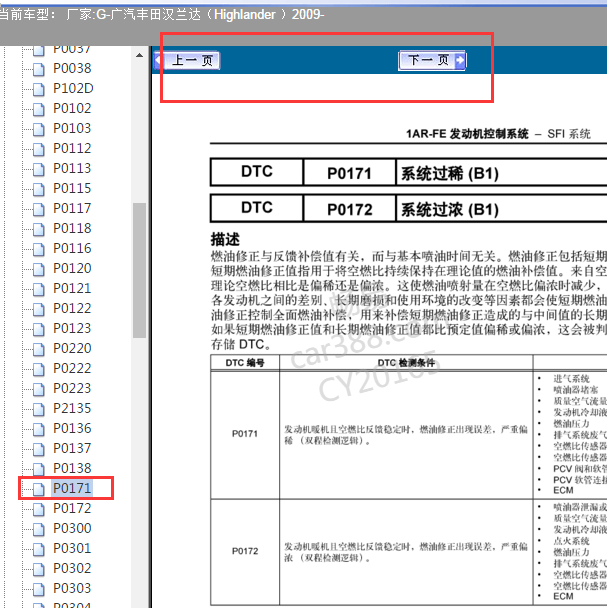Go to next page with 下一页 button
Viewport: 607px width, 608px height.
pyautogui.click(x=432, y=60)
